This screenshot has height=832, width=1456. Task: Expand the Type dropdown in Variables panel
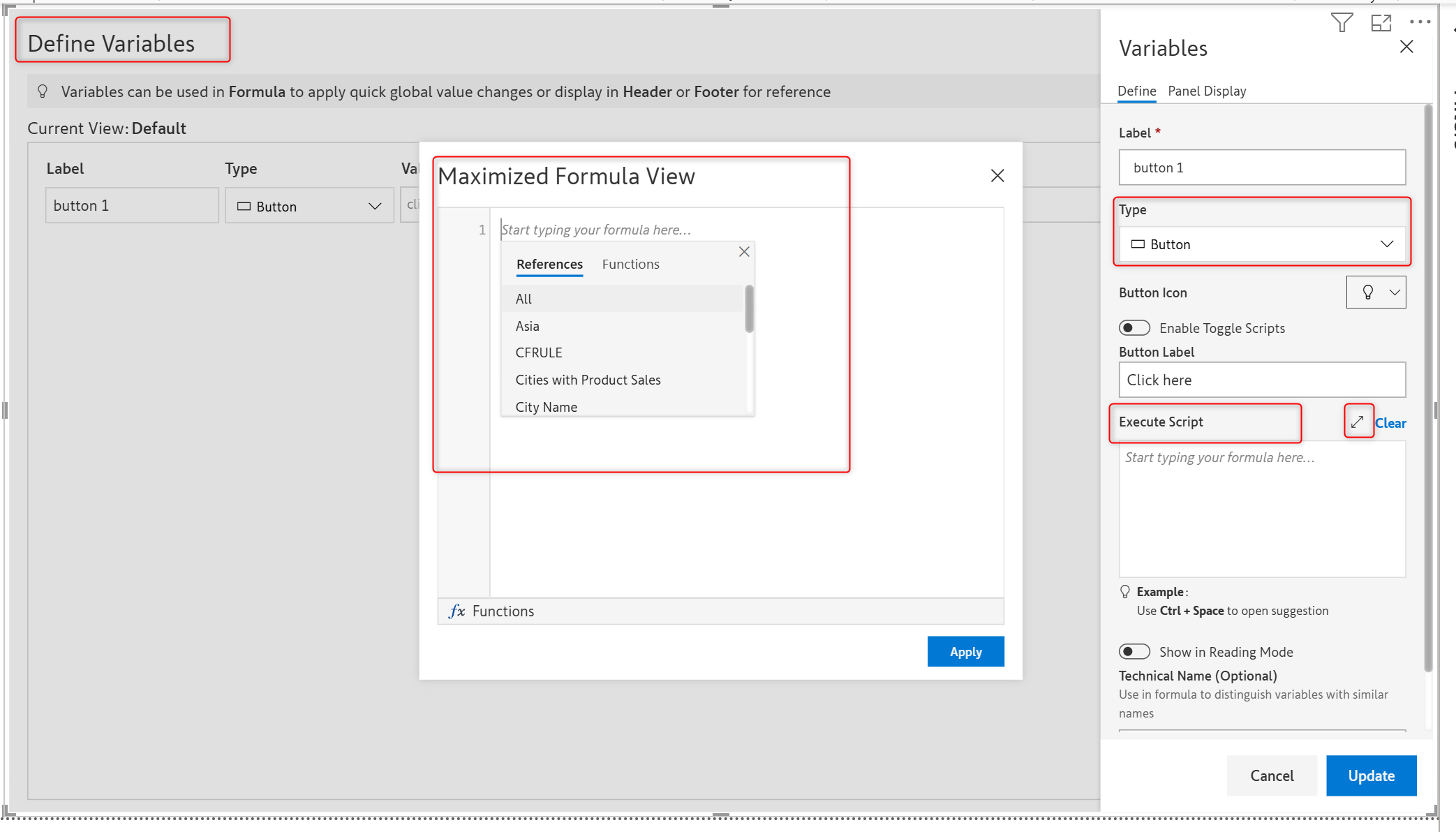(x=1261, y=244)
